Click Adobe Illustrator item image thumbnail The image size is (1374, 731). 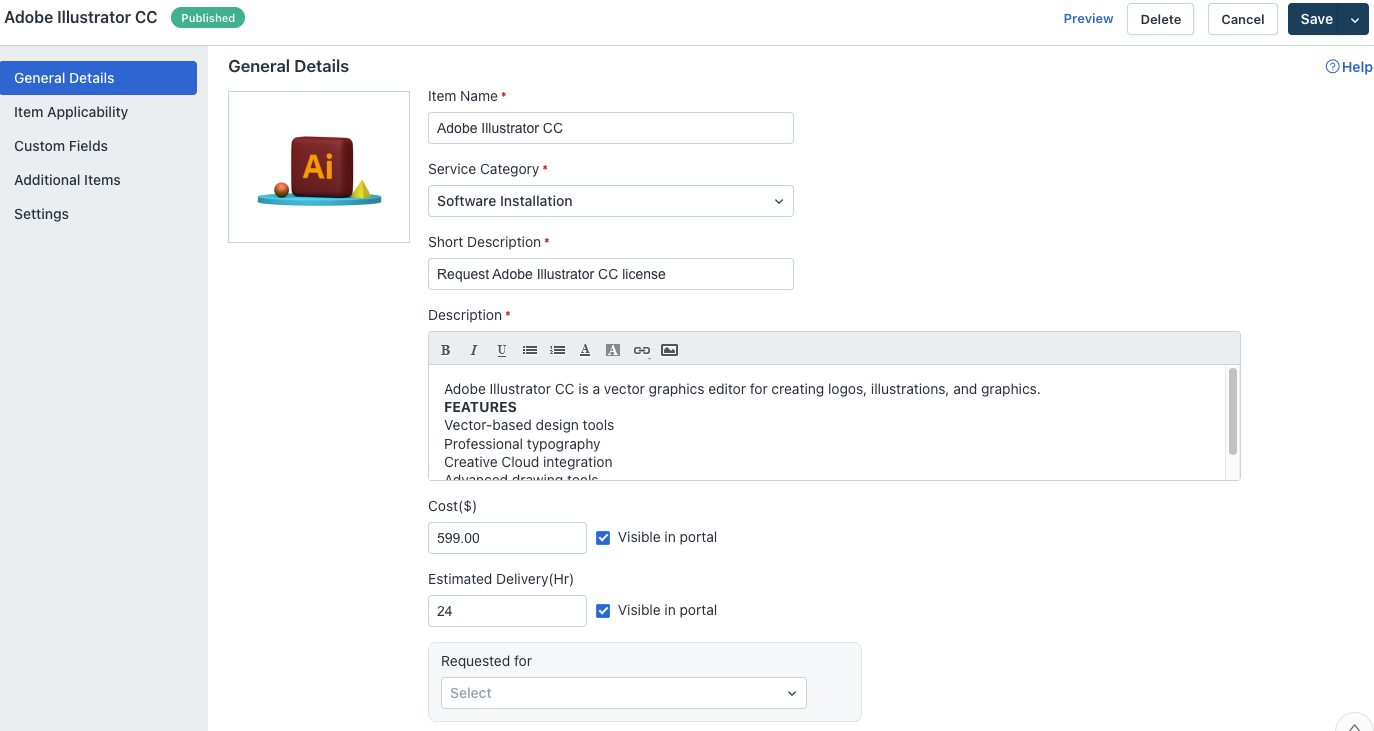pyautogui.click(x=319, y=167)
